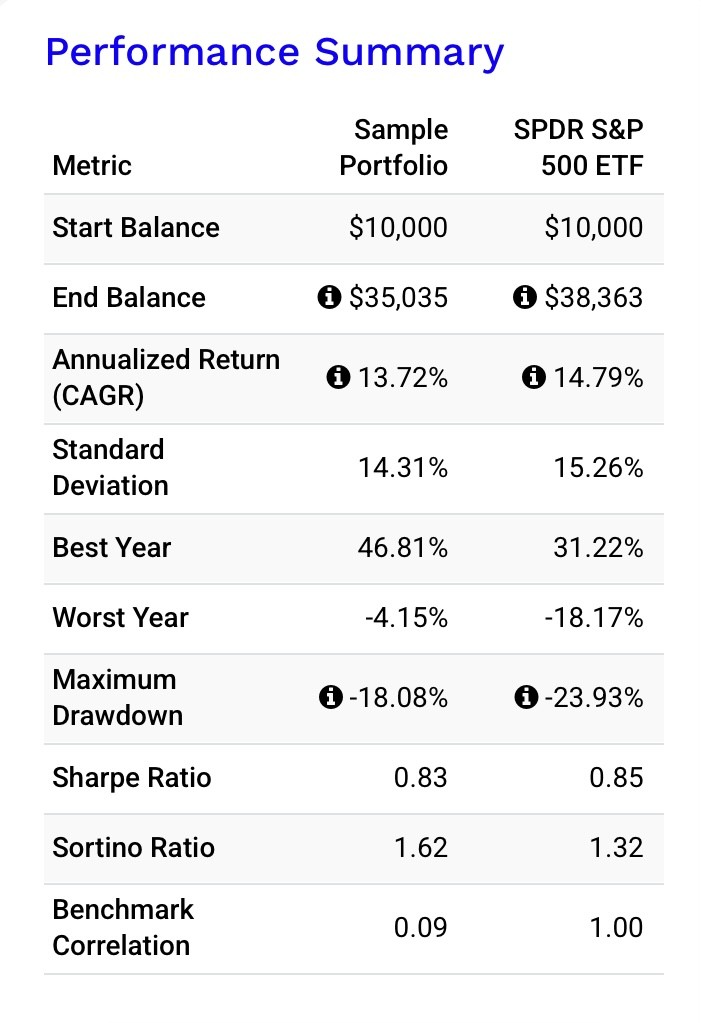Select the Sample Portfolio column header

pos(394,147)
